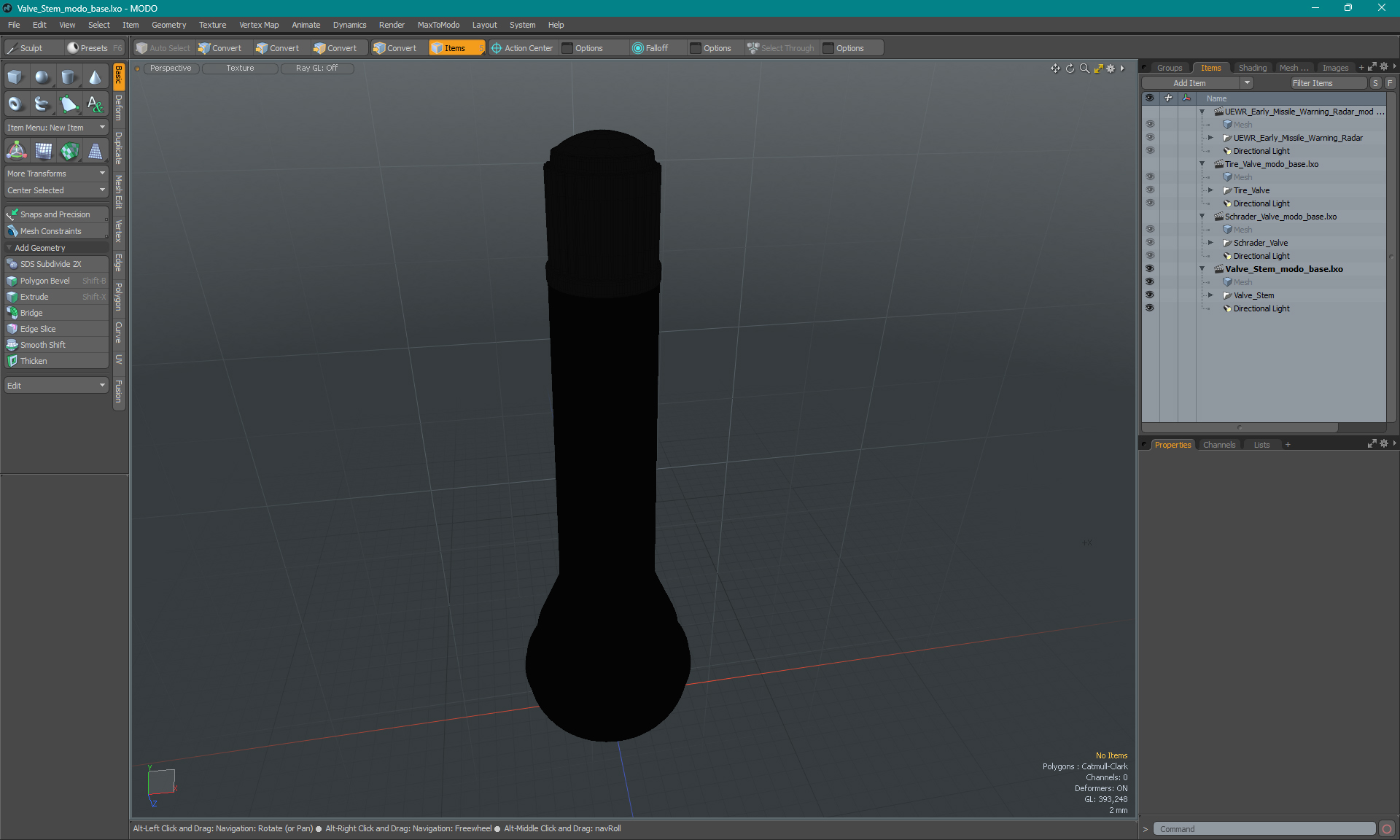1400x840 pixels.
Task: Select the Transform tool icon
Action: [x=16, y=151]
